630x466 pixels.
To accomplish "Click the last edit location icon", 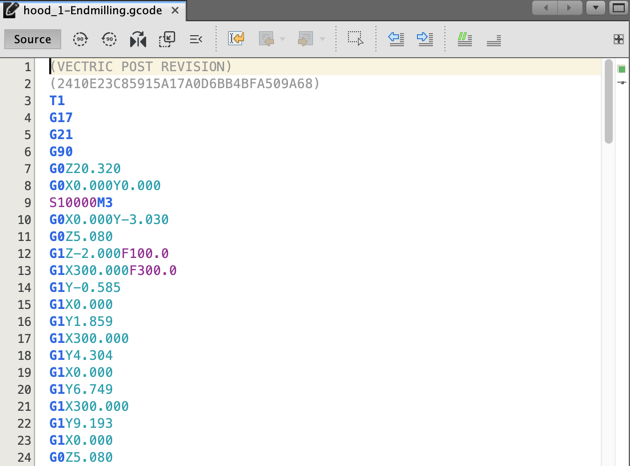I will coord(236,39).
